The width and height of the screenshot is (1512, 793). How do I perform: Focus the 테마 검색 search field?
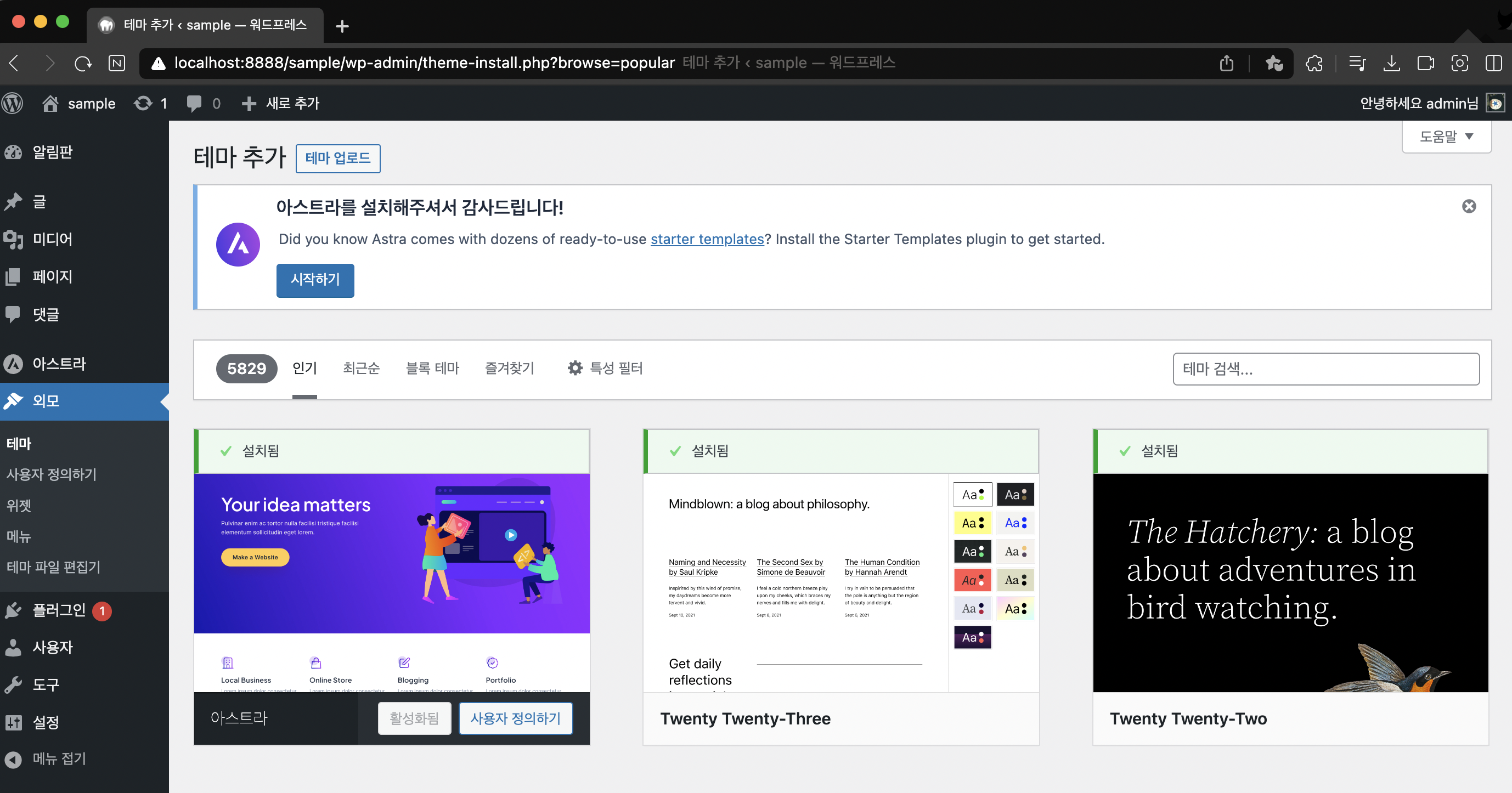tap(1325, 369)
